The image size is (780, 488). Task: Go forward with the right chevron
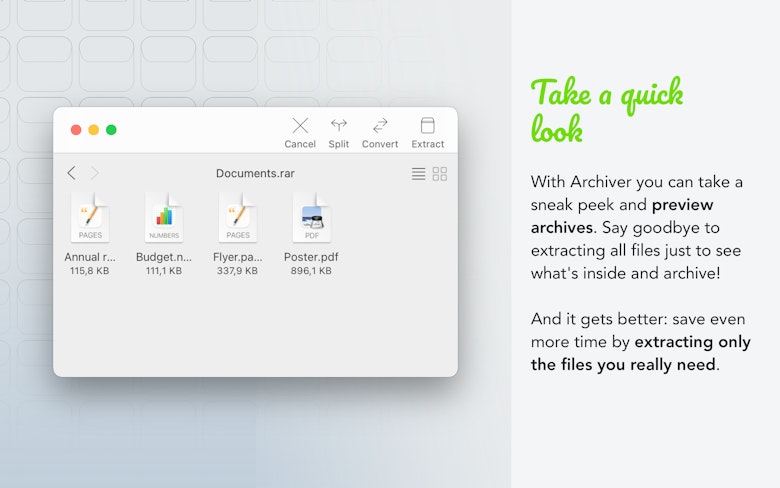click(95, 173)
